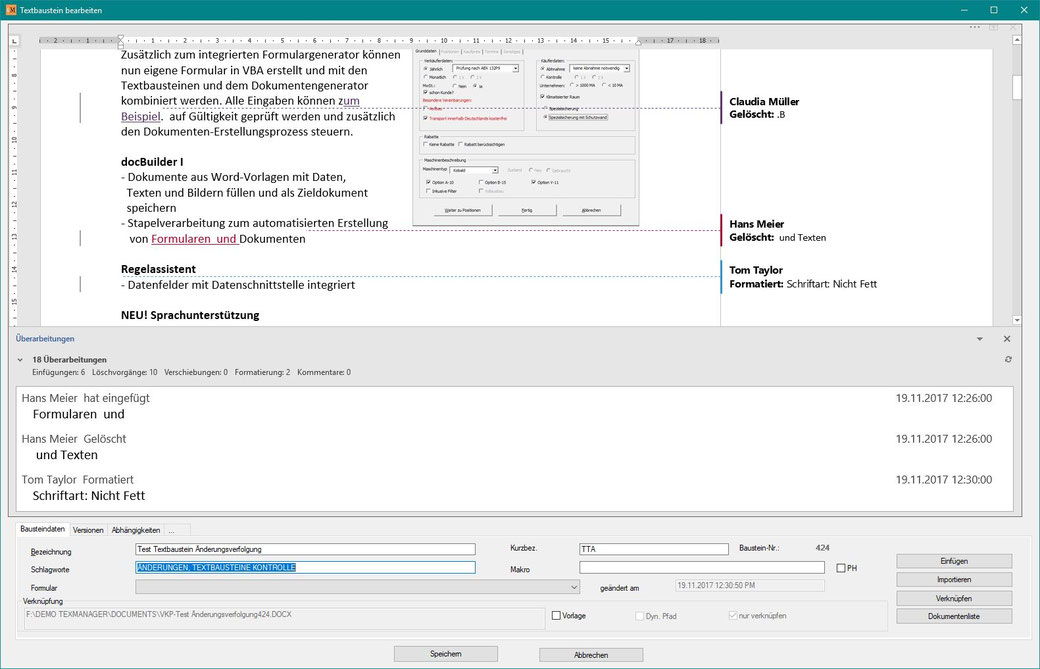Open the 'Prüfung nach AEK 132P9' dropdown
Viewport: 1040px width, 669px height.
click(x=516, y=68)
